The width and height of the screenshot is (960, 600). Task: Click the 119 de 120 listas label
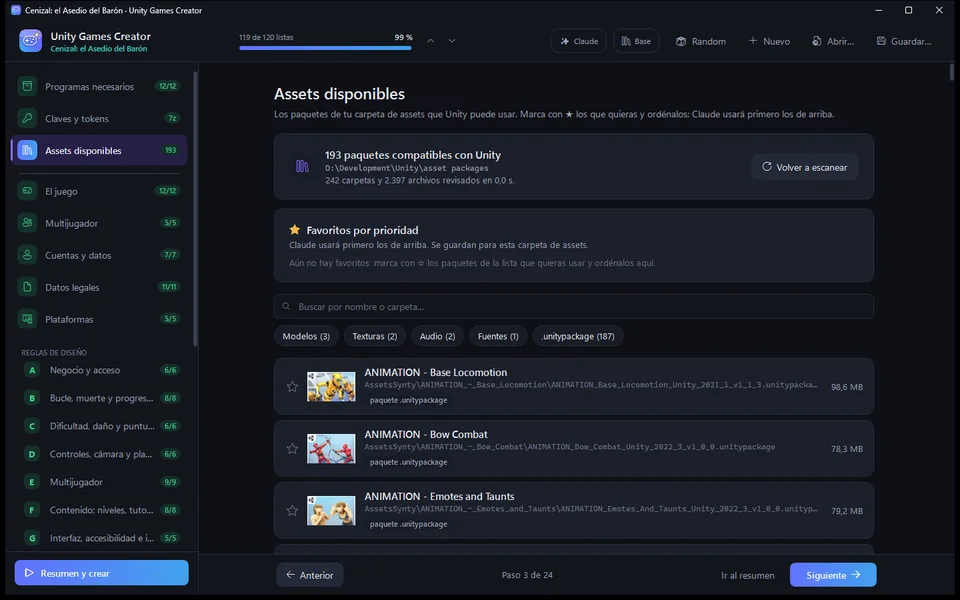266,37
